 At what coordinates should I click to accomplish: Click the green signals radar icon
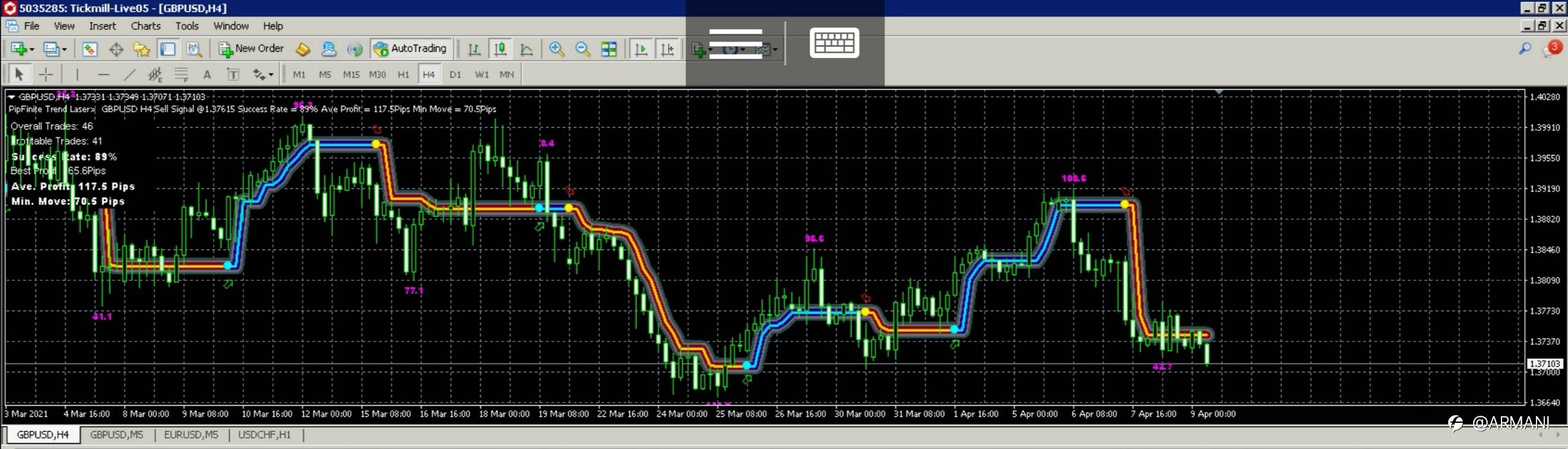354,49
